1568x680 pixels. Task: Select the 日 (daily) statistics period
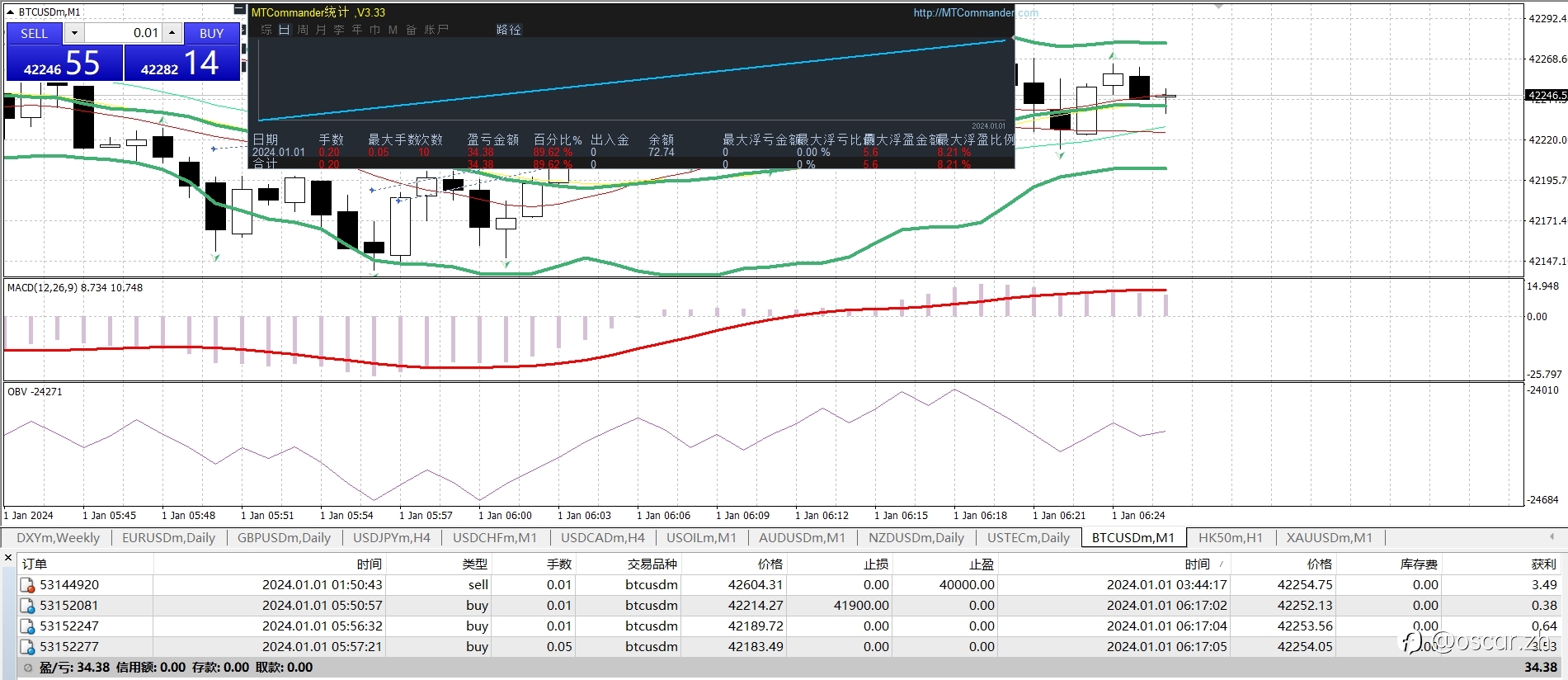(284, 30)
